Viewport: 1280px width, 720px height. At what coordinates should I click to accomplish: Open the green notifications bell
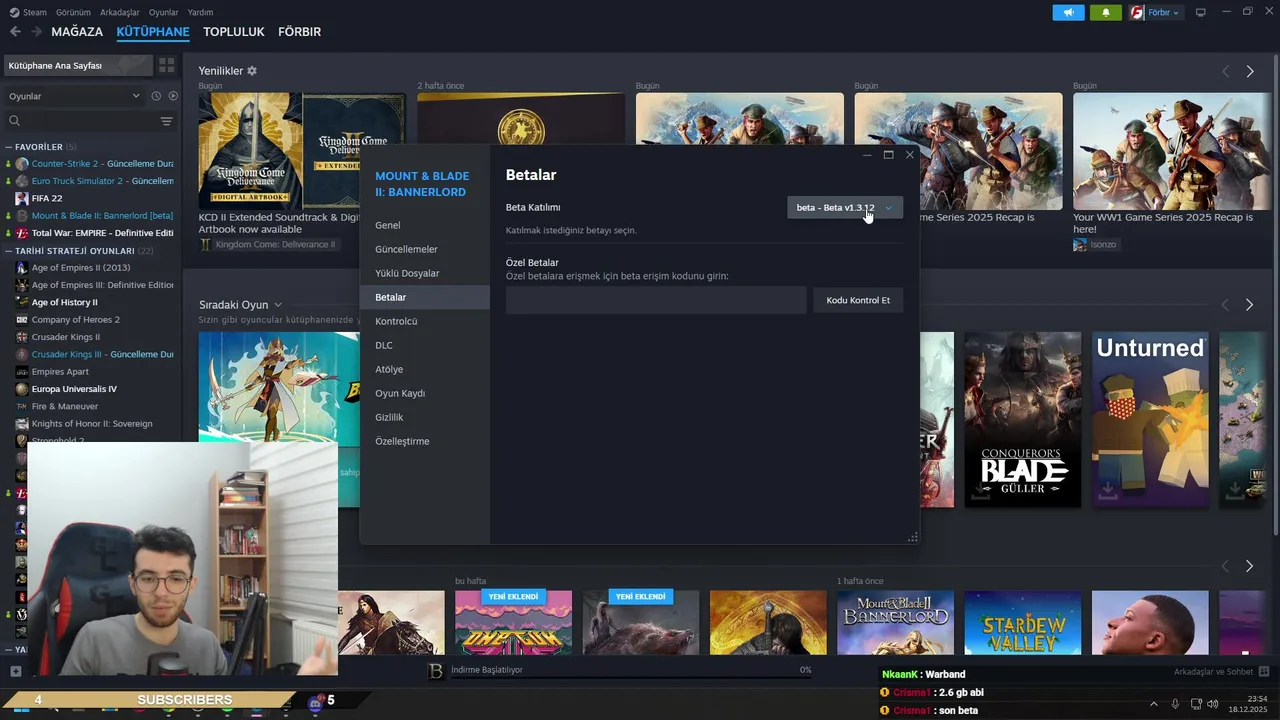click(1105, 12)
